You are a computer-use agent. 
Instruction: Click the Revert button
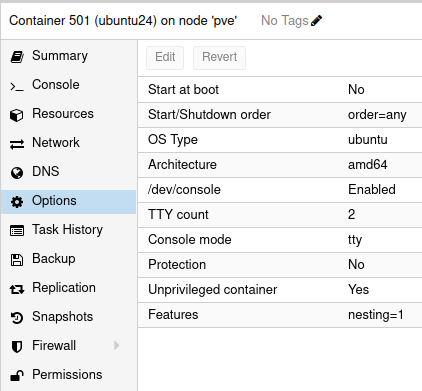click(x=219, y=58)
